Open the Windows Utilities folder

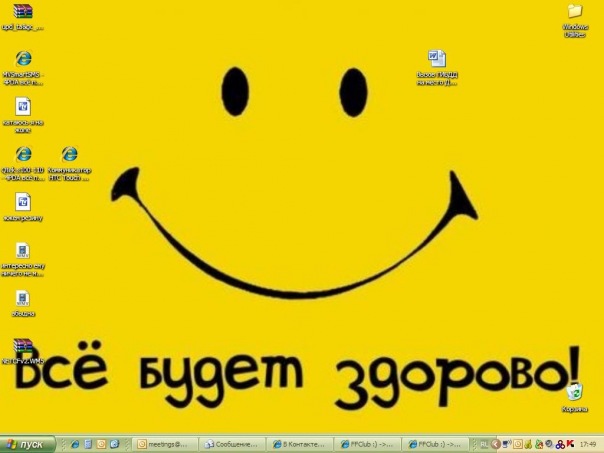575,12
